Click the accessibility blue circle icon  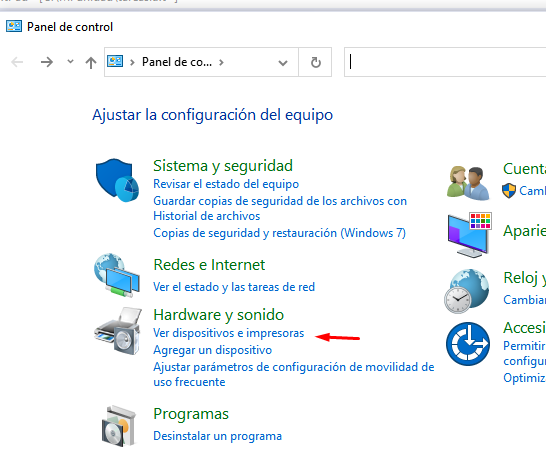468,344
